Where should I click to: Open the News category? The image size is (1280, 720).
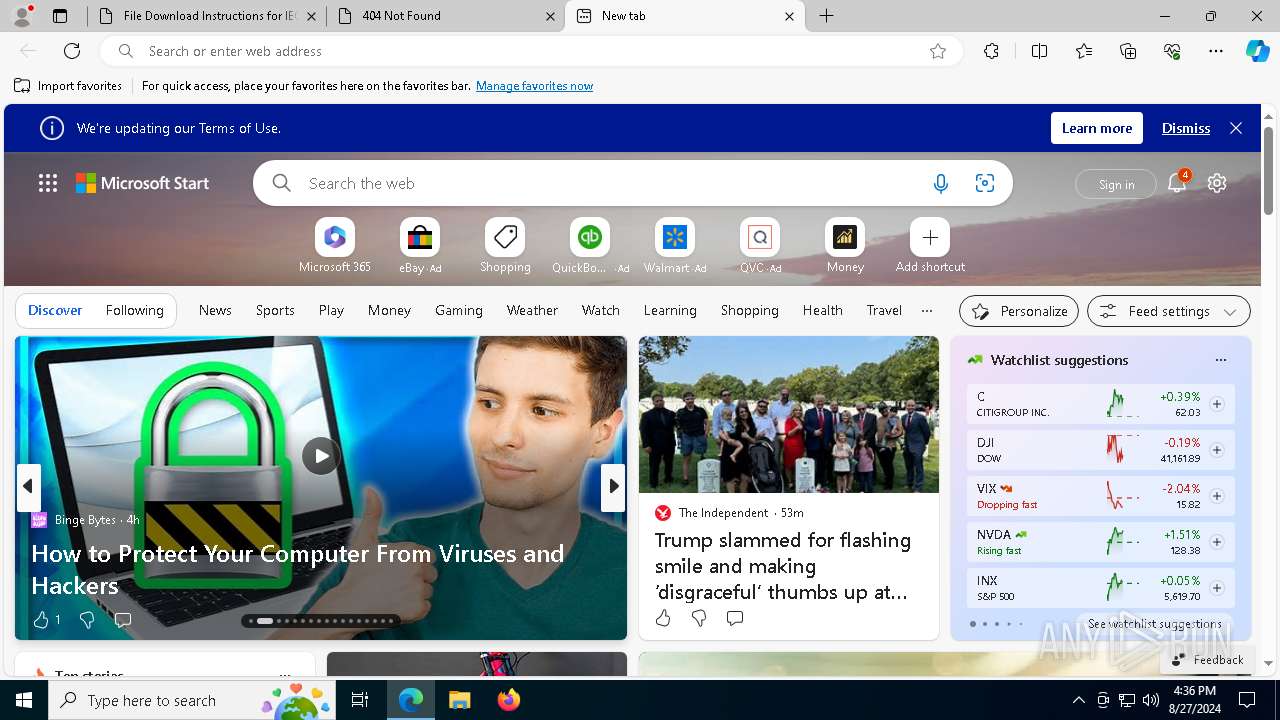tap(215, 310)
